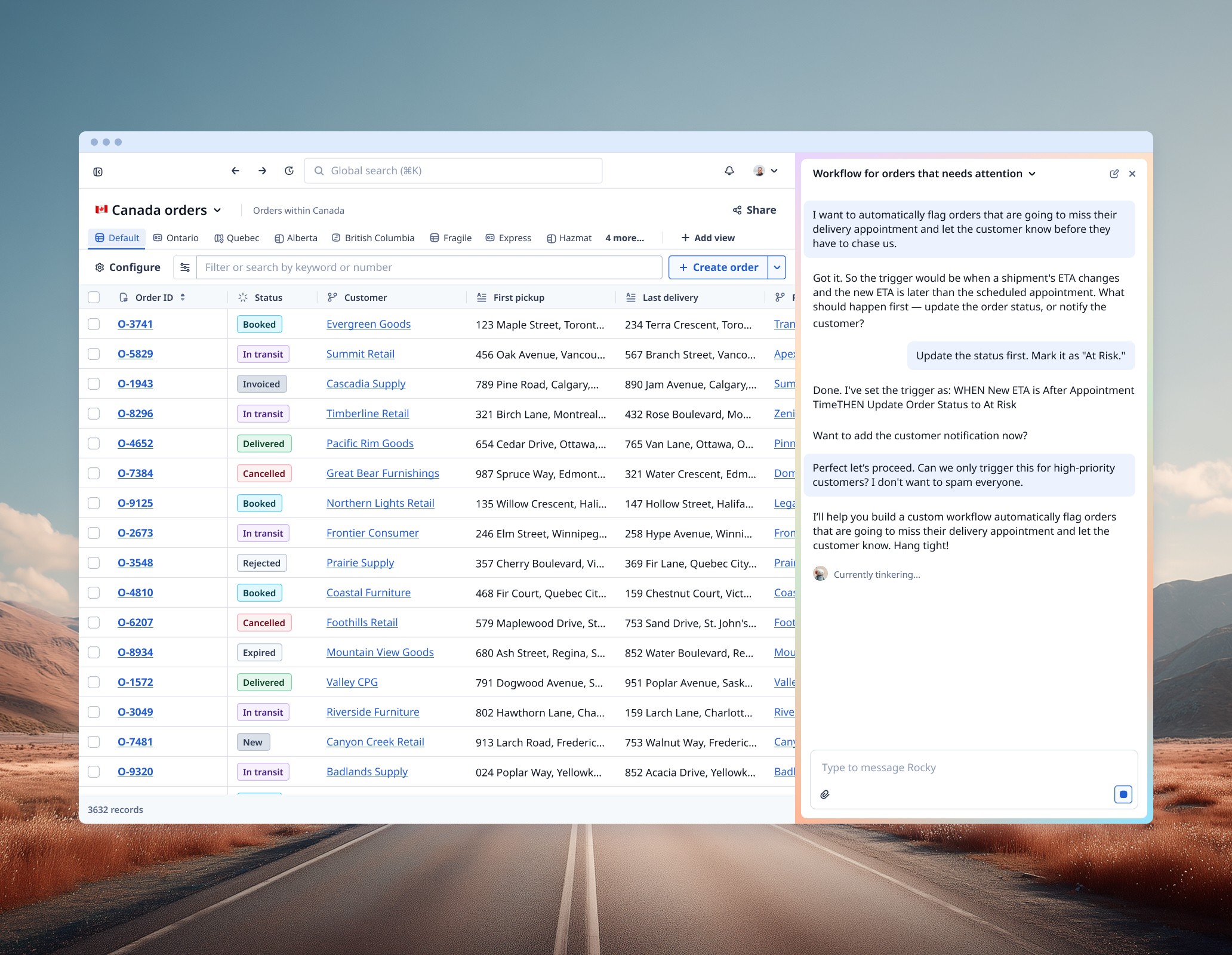
Task: Open the Create order dropdown arrow
Action: (x=777, y=267)
